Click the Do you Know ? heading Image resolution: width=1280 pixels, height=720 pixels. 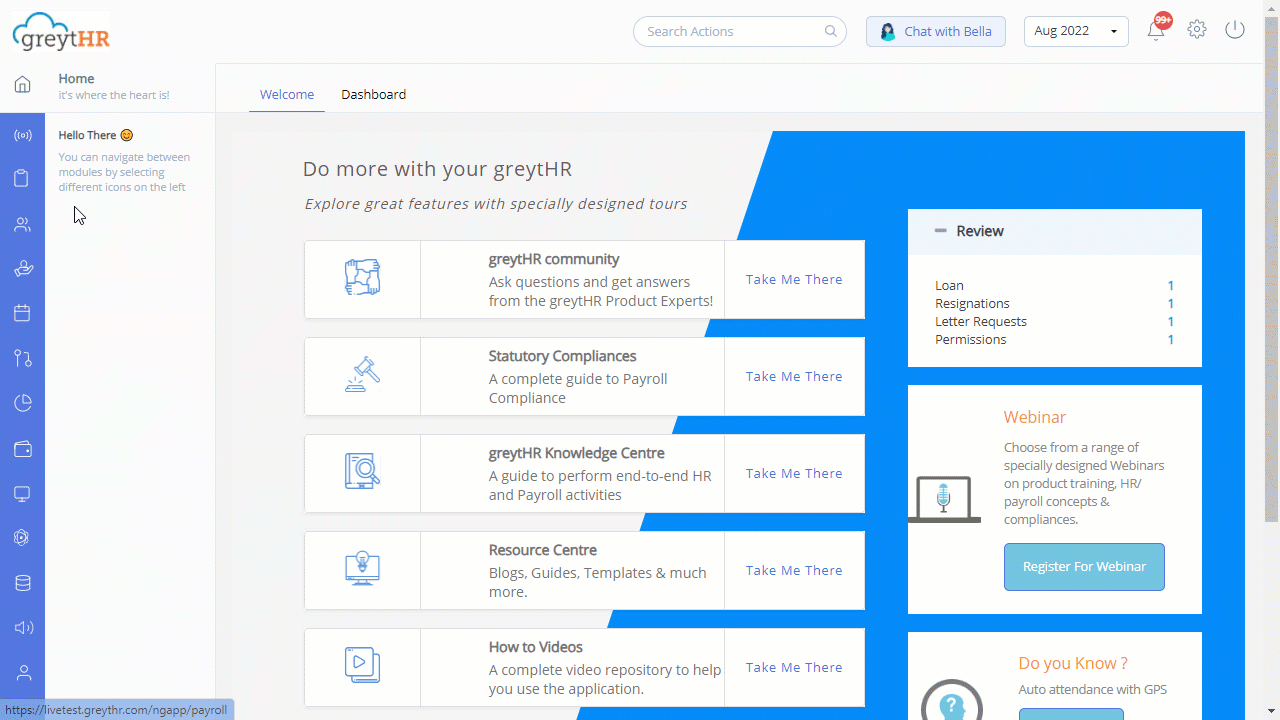1073,663
